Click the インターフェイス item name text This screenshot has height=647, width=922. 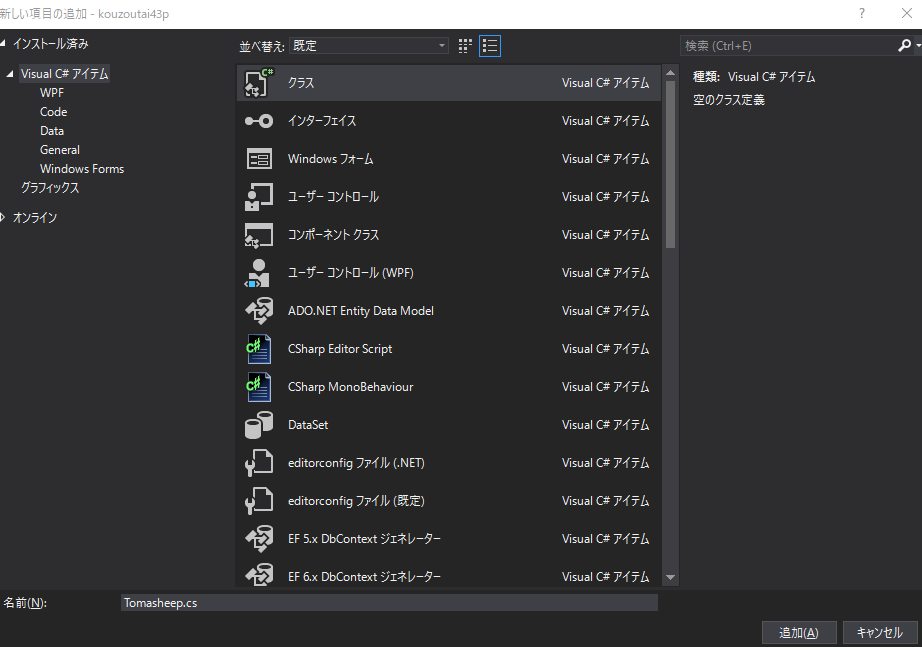tap(322, 121)
